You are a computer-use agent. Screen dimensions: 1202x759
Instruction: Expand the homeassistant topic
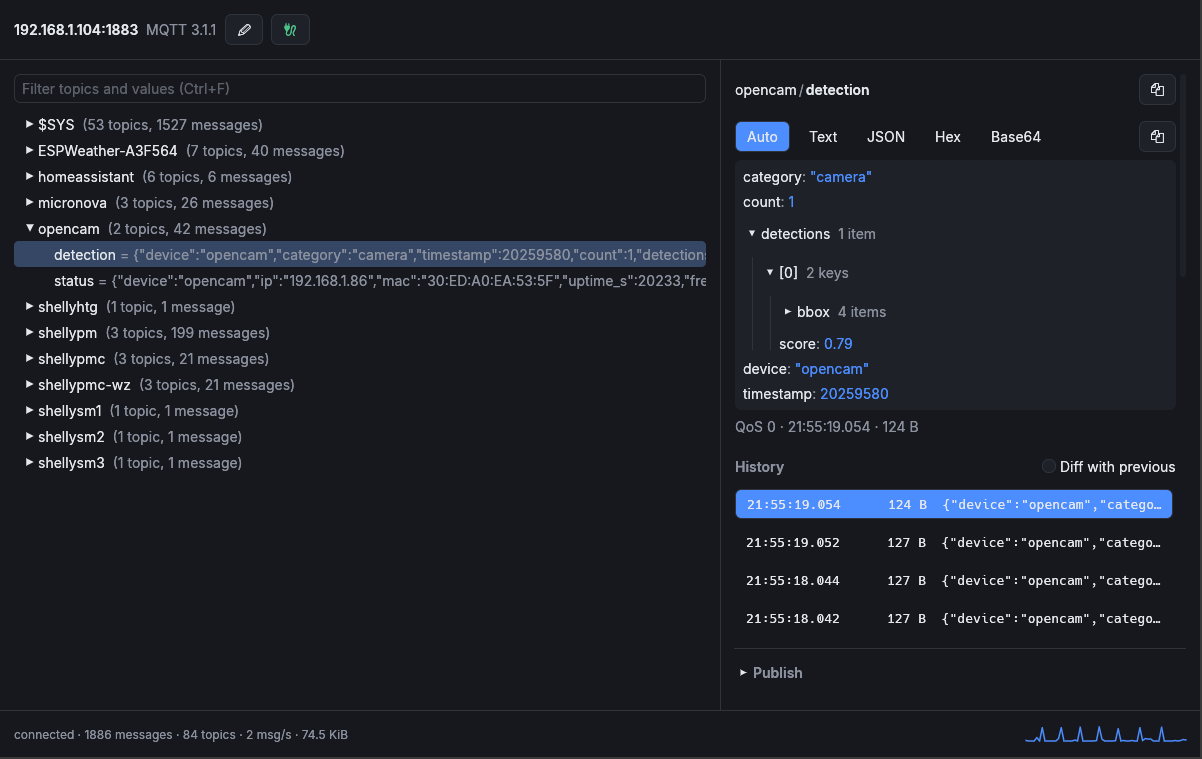click(x=30, y=177)
